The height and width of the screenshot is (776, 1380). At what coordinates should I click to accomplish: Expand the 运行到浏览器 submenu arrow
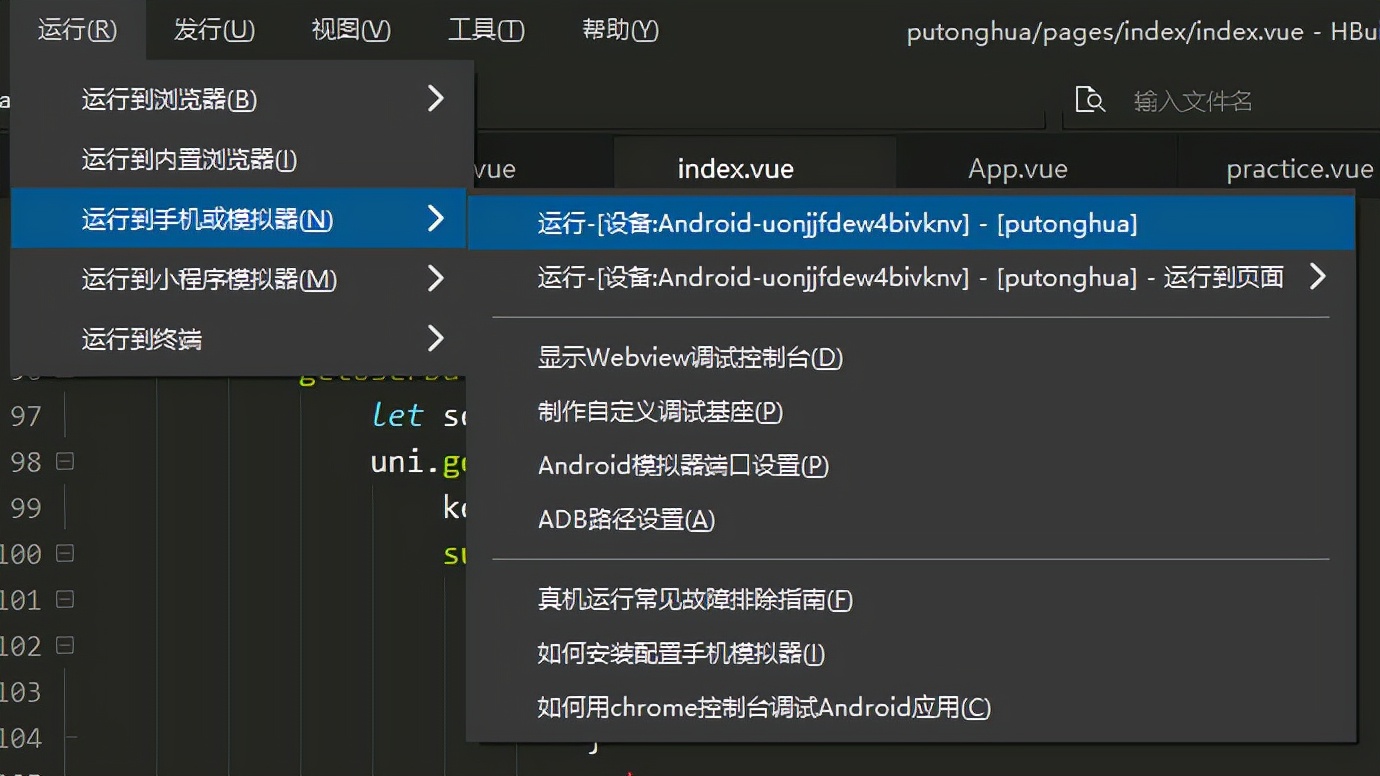[x=435, y=99]
